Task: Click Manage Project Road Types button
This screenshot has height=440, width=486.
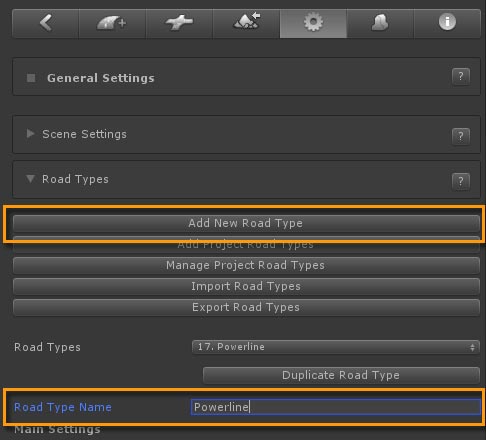Action: 246,265
